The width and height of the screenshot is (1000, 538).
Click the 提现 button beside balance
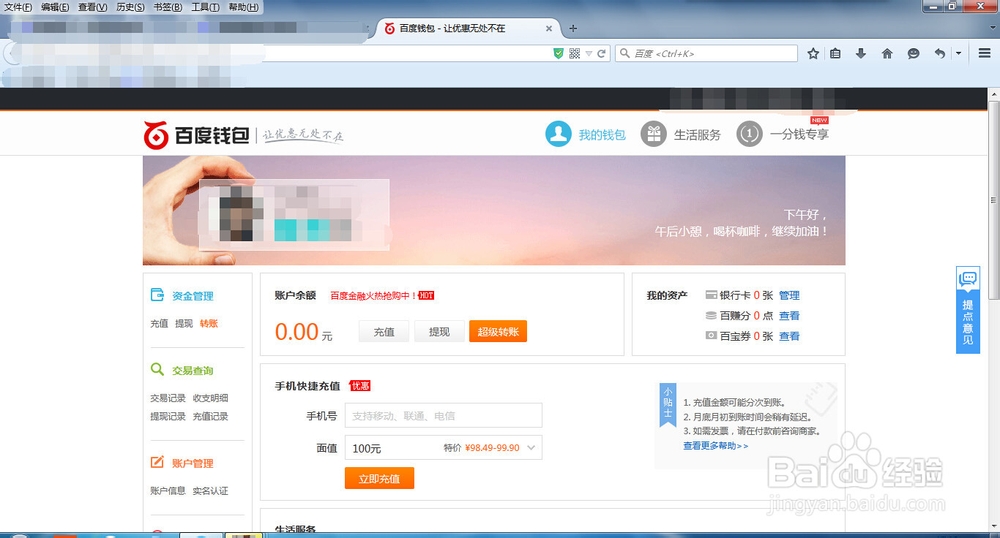(x=439, y=331)
